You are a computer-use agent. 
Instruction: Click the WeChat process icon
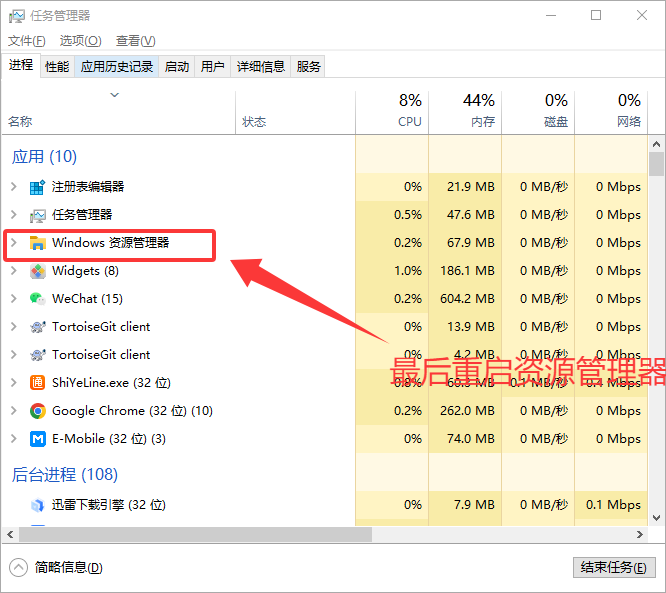pyautogui.click(x=37, y=299)
